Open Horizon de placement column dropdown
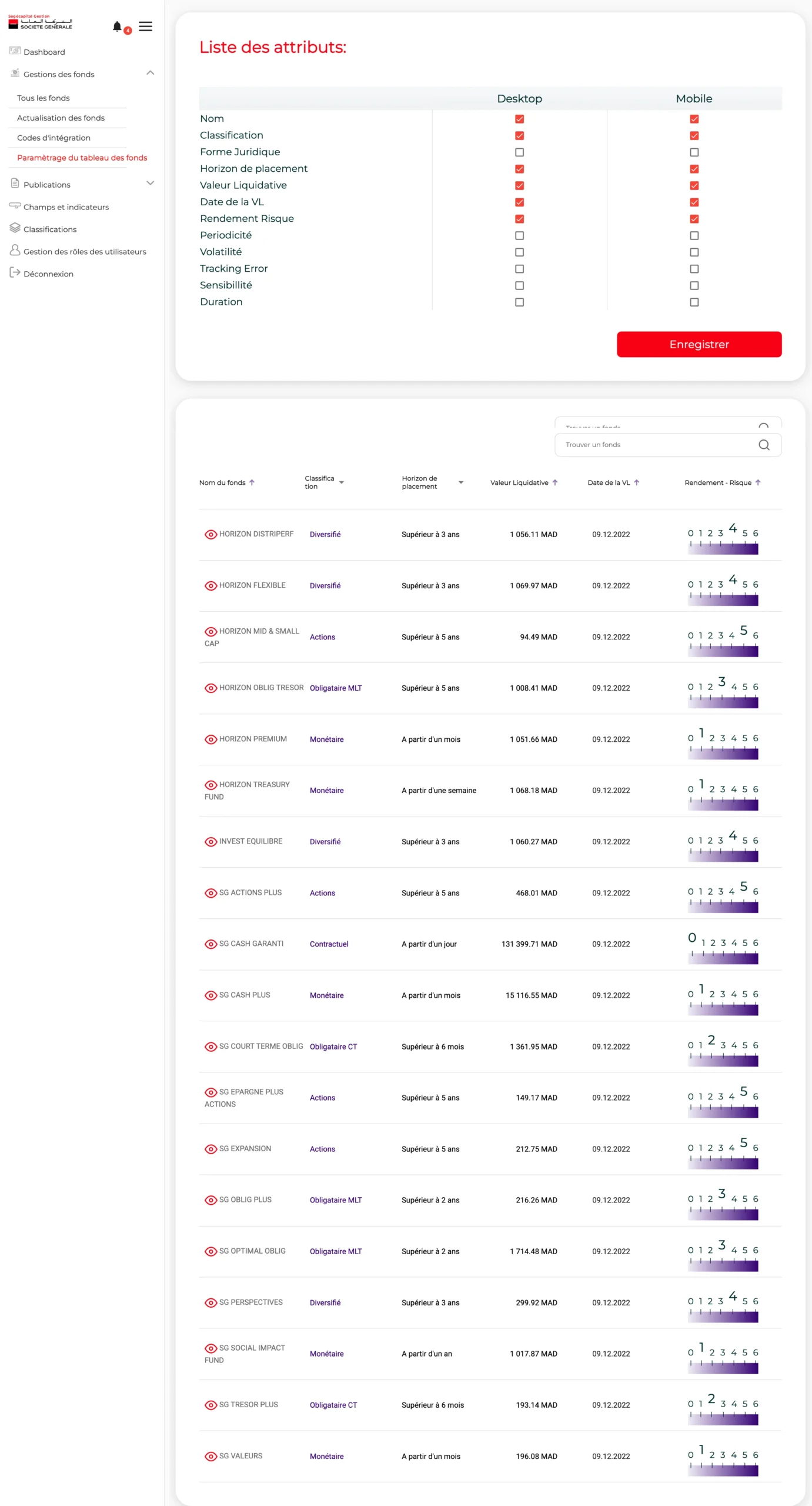This screenshot has width=812, height=1506. [x=461, y=482]
